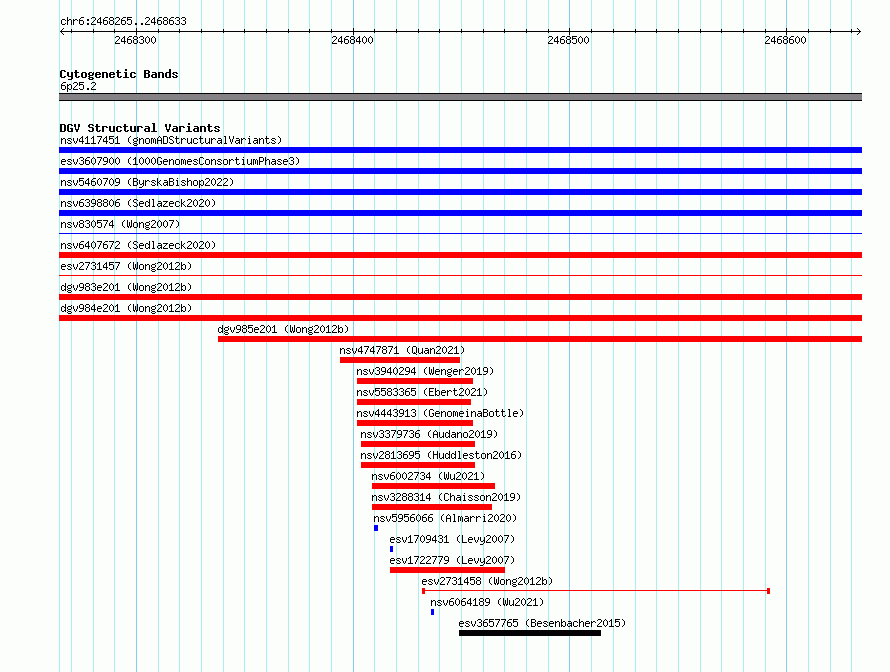Click the red bar under nsv2813695
The height and width of the screenshot is (672, 890).
tap(418, 465)
